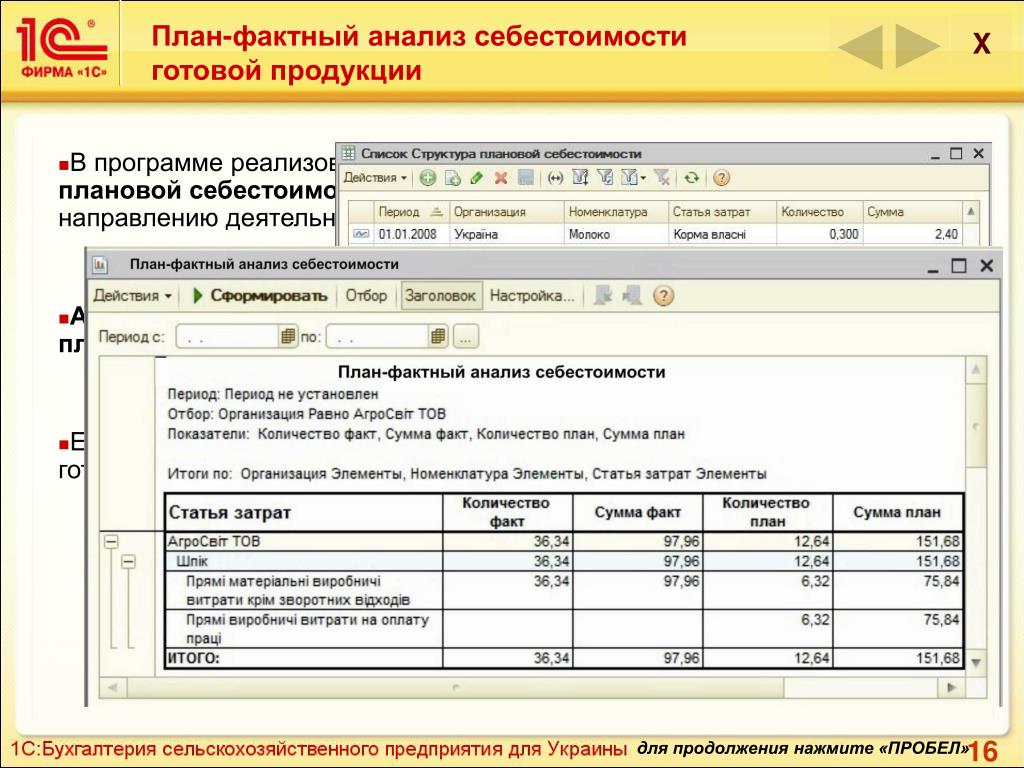
Task: Click the Количество column header in list
Action: [x=820, y=212]
